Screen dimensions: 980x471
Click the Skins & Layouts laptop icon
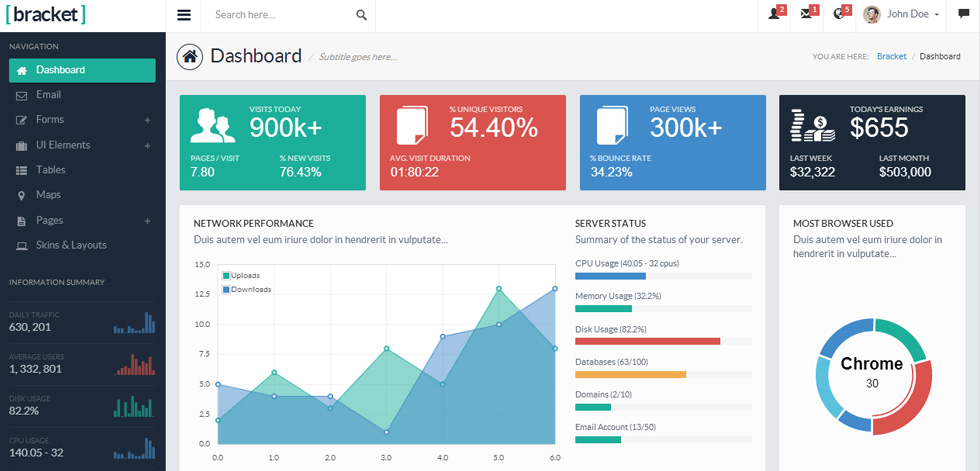[21, 245]
